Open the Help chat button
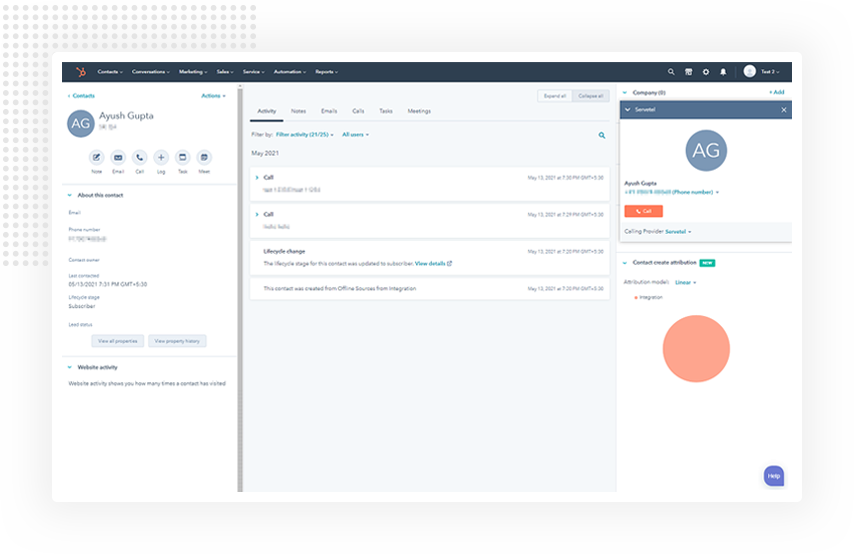 [x=774, y=476]
